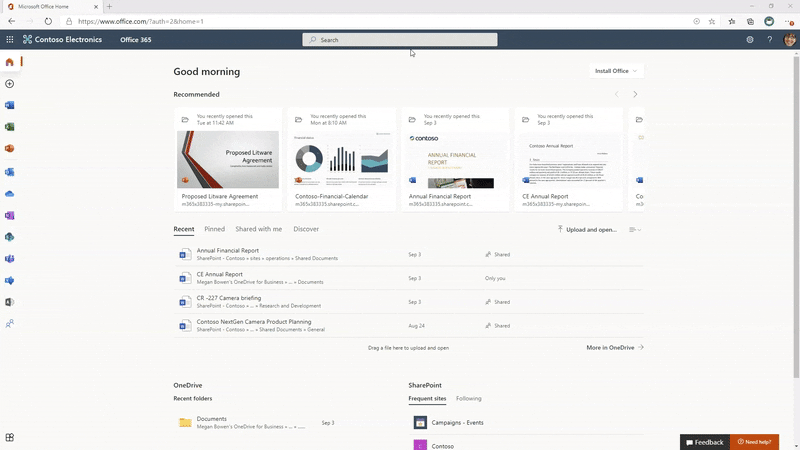Open a new browser tab

point(109,7)
